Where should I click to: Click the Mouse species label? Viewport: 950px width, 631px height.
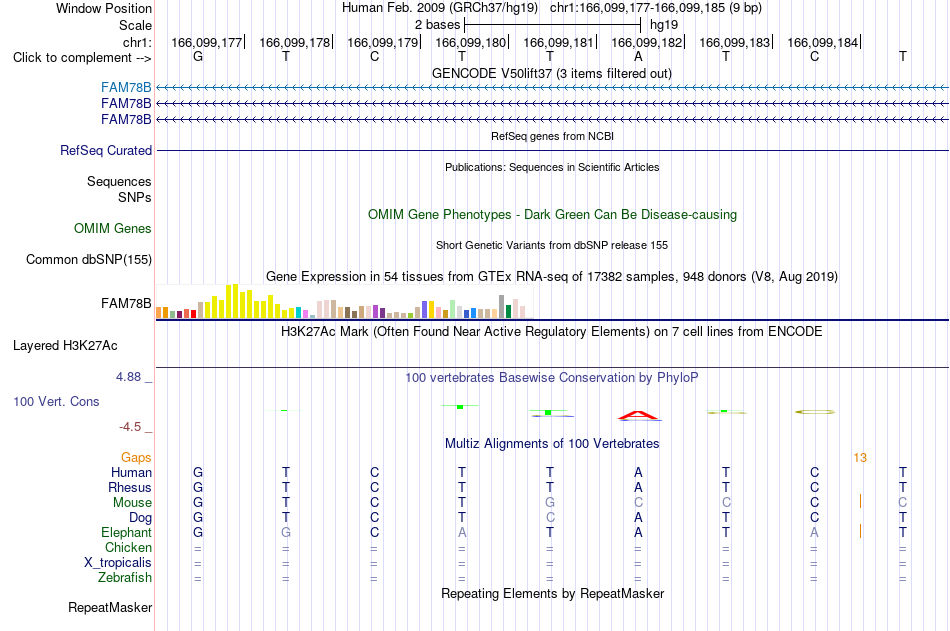(133, 502)
